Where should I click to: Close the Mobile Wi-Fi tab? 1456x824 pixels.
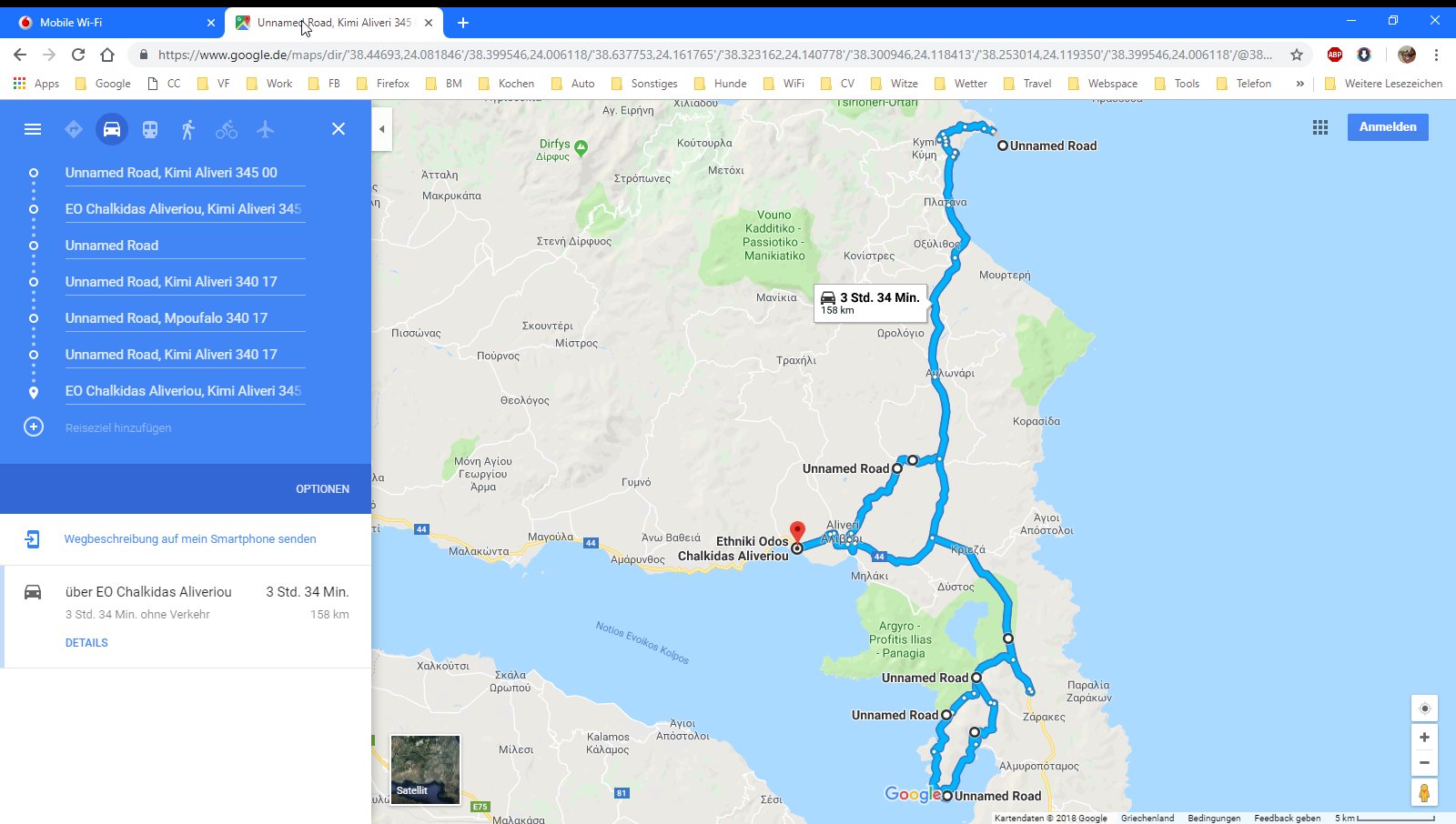211,23
